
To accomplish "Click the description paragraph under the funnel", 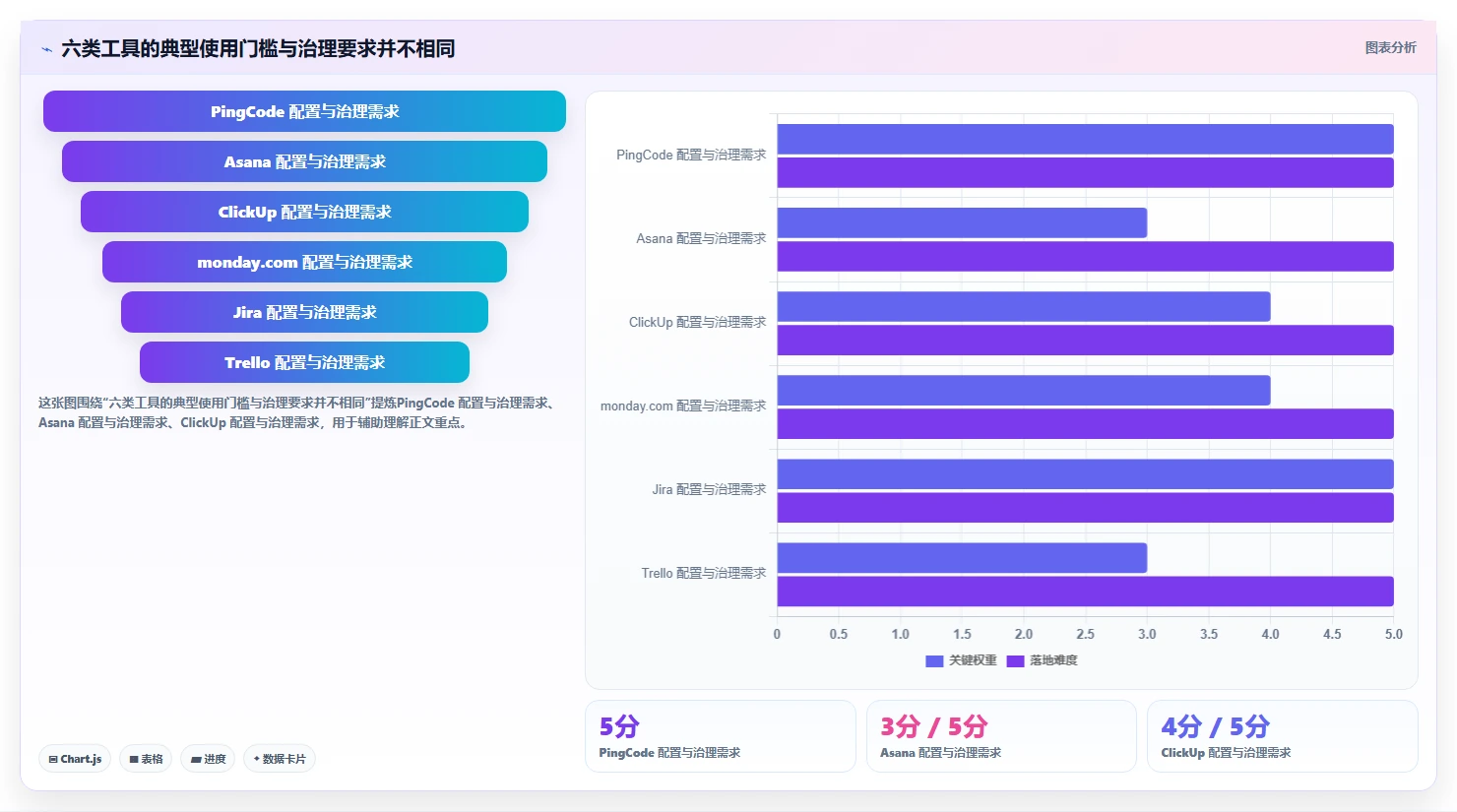I will [x=298, y=412].
